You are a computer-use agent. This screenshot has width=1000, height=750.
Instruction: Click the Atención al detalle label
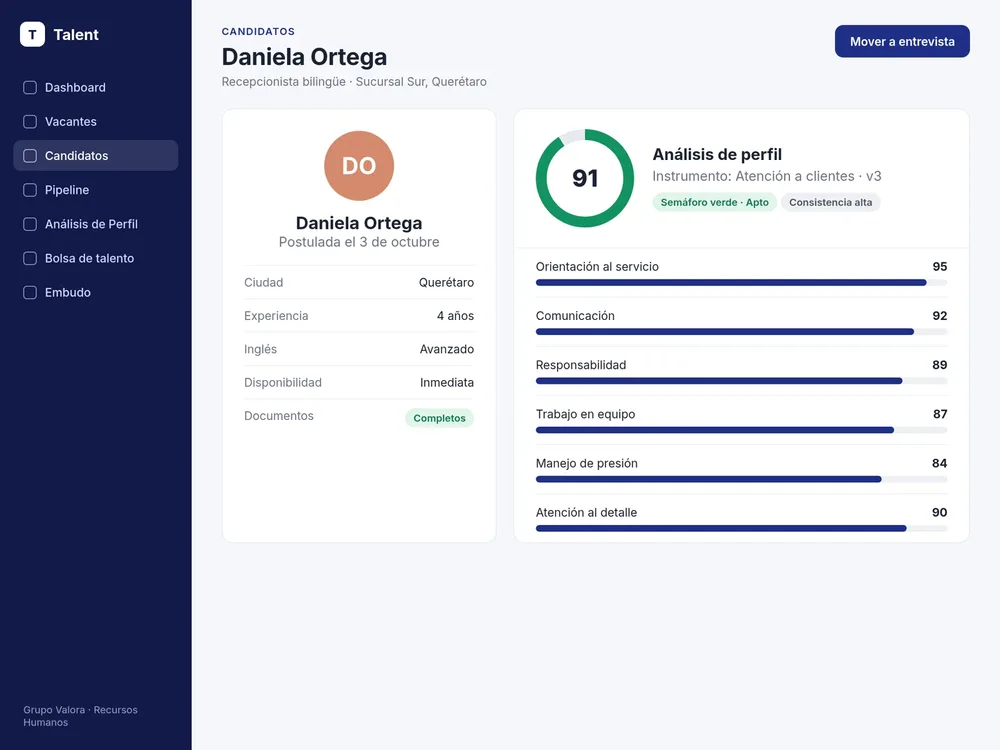tap(586, 512)
